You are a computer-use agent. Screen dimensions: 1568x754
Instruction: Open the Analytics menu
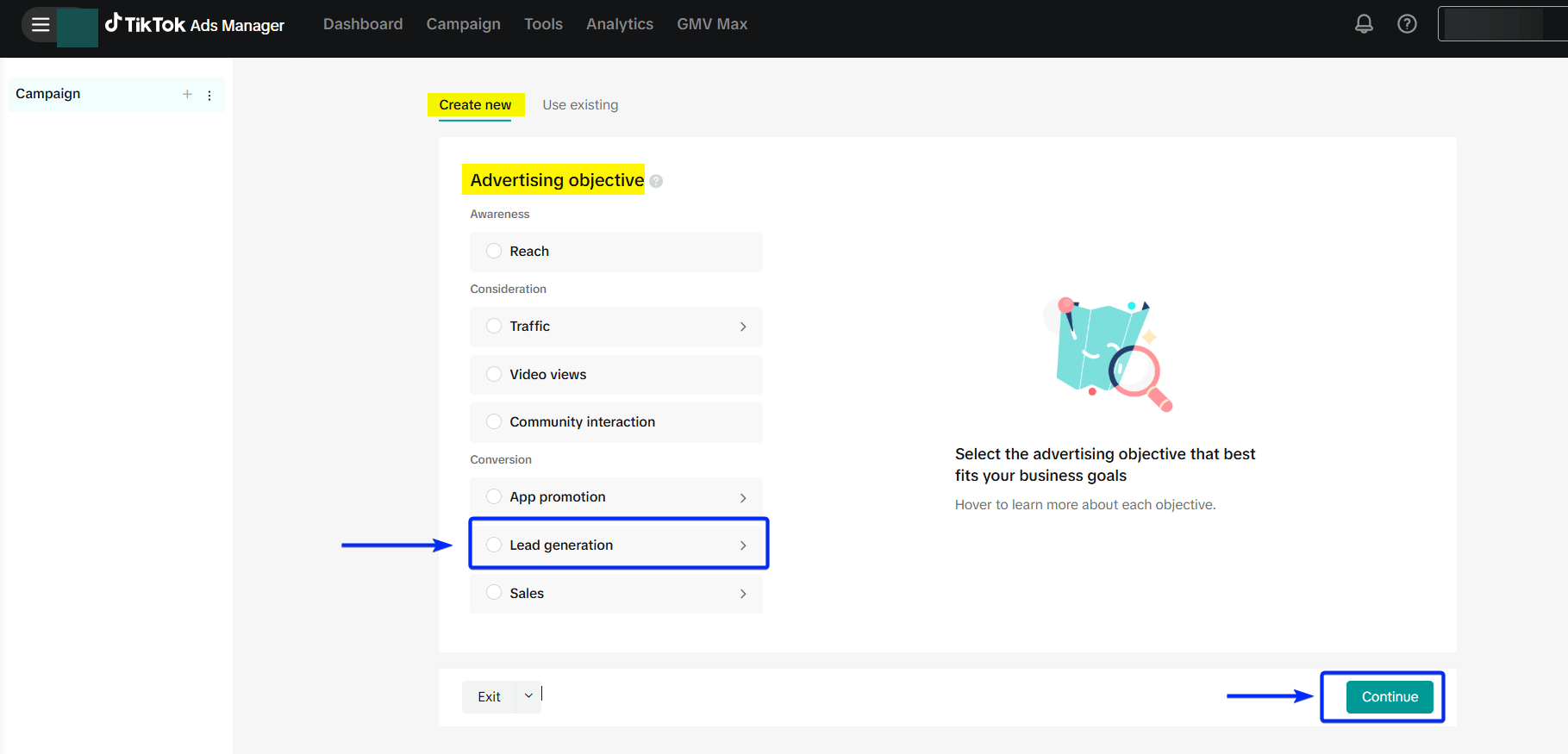click(619, 24)
